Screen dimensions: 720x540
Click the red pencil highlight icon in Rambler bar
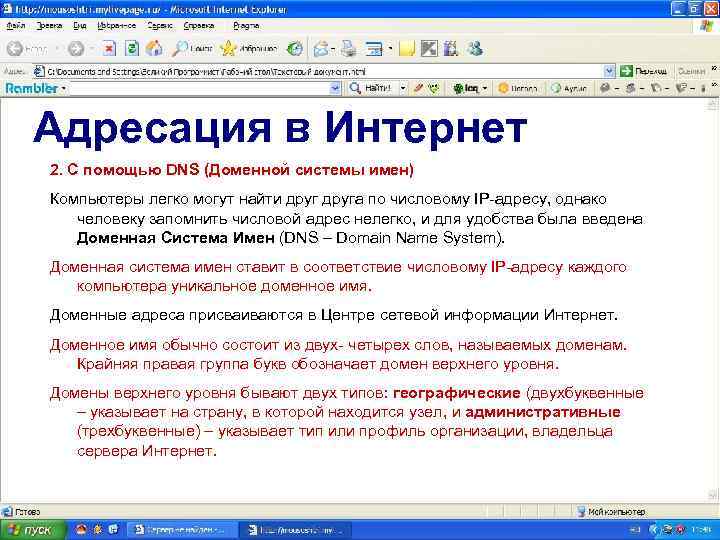[418, 88]
